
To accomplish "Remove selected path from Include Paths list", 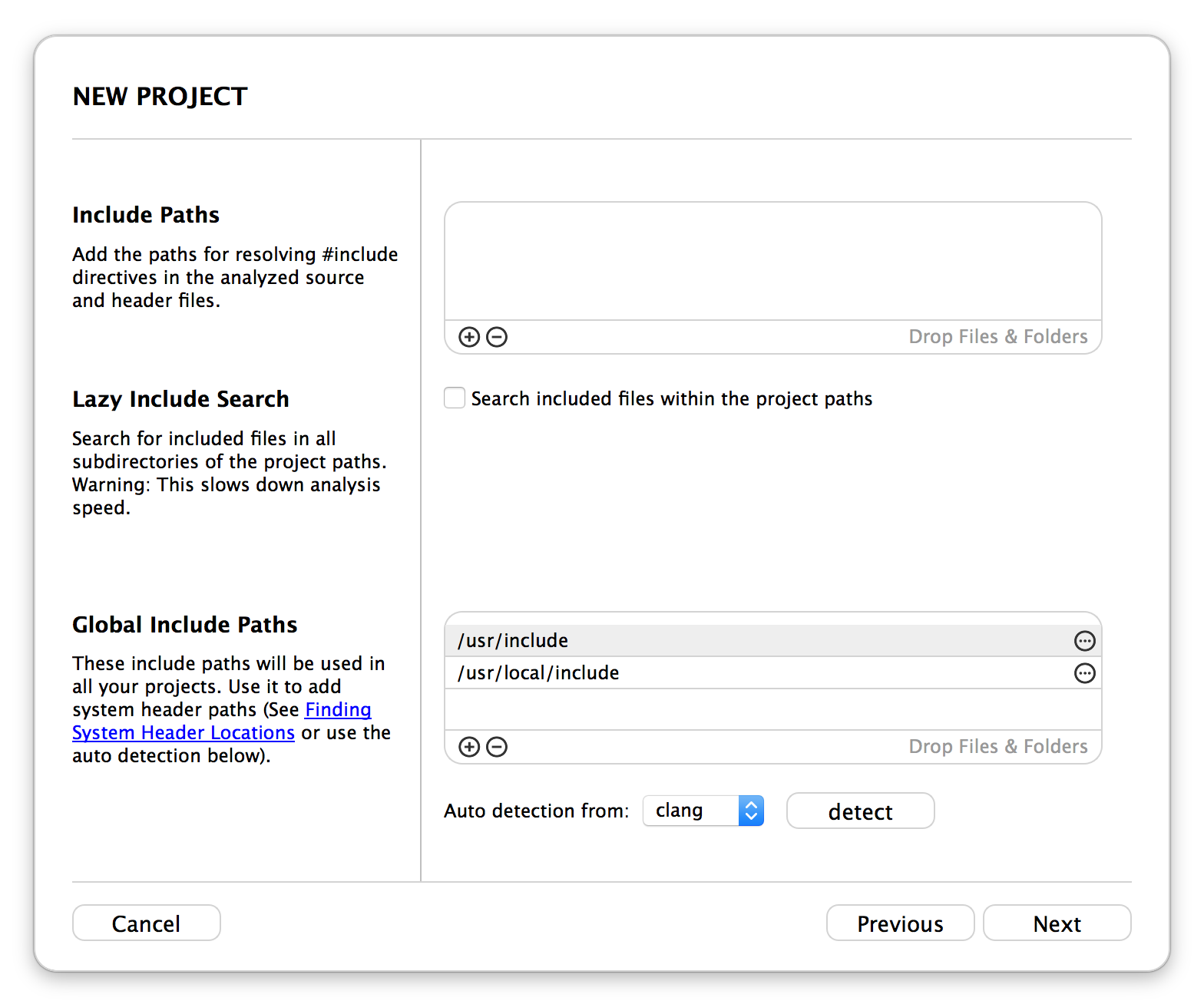I will pos(497,337).
